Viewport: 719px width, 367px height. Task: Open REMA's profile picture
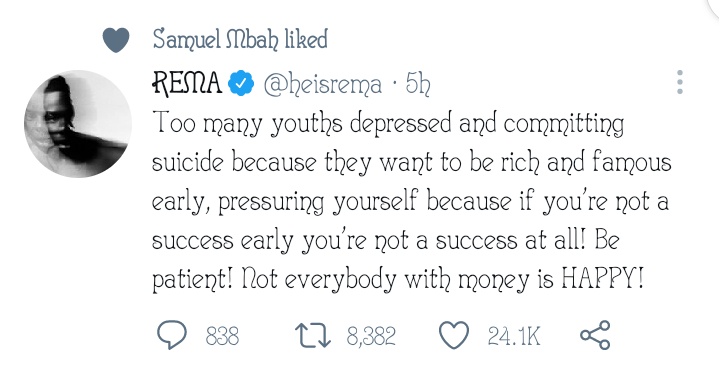point(78,124)
